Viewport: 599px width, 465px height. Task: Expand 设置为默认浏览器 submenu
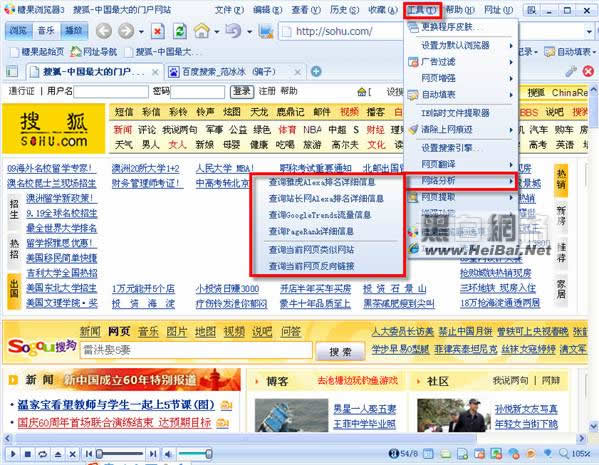(461, 45)
